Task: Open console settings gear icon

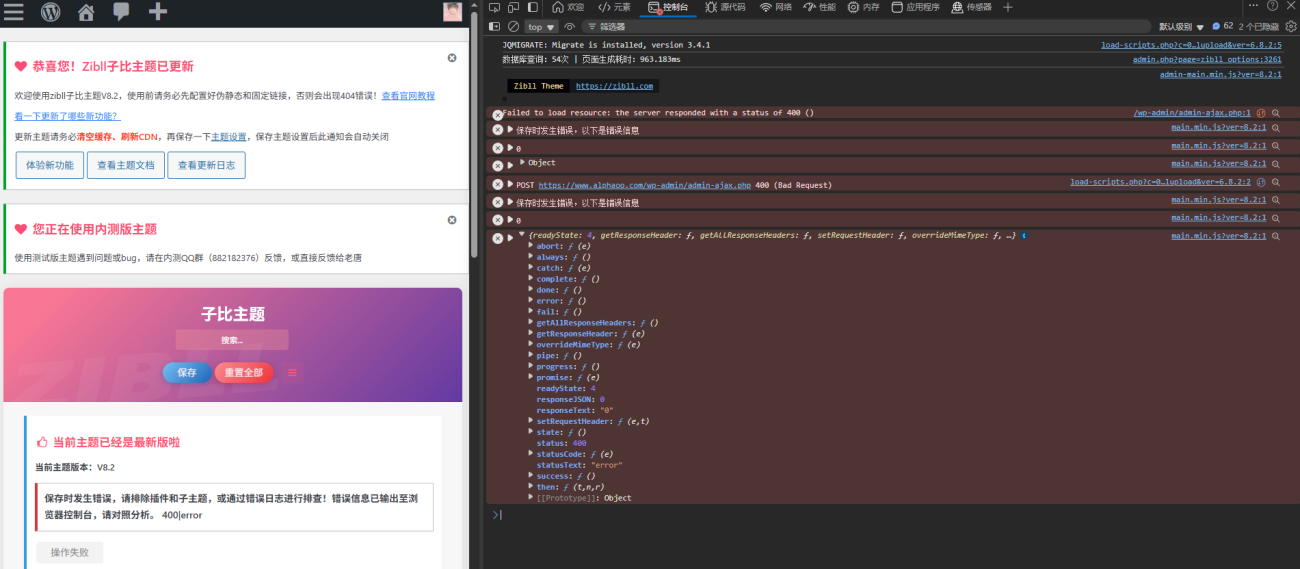Action: click(x=1290, y=27)
